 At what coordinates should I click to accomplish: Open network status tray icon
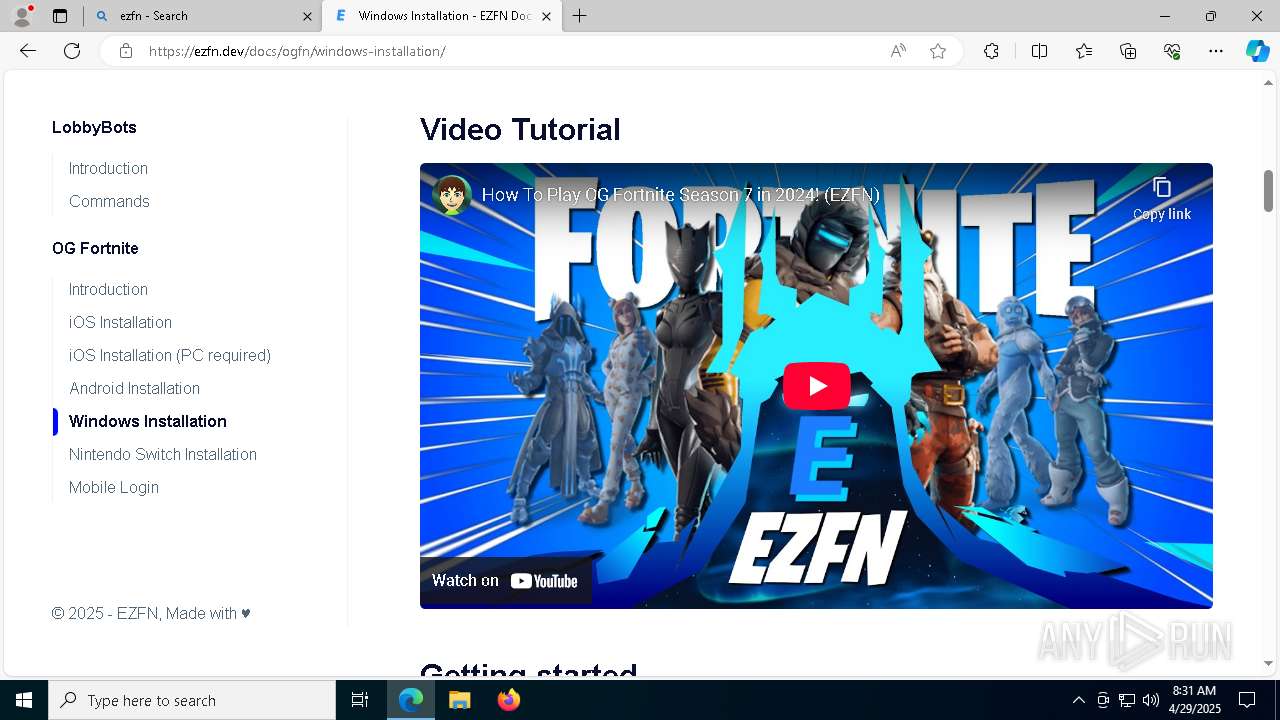[1127, 700]
